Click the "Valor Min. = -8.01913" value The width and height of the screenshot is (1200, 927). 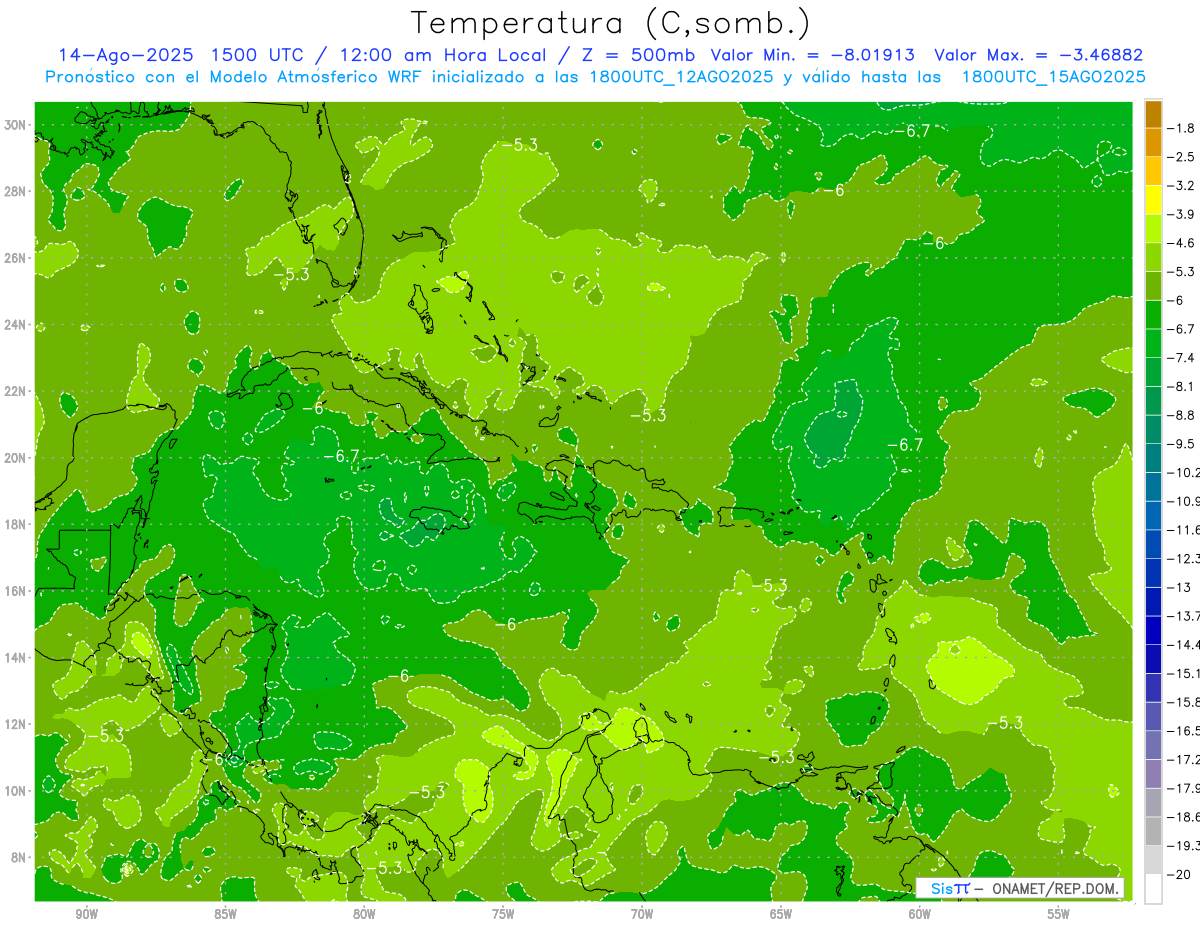point(815,55)
